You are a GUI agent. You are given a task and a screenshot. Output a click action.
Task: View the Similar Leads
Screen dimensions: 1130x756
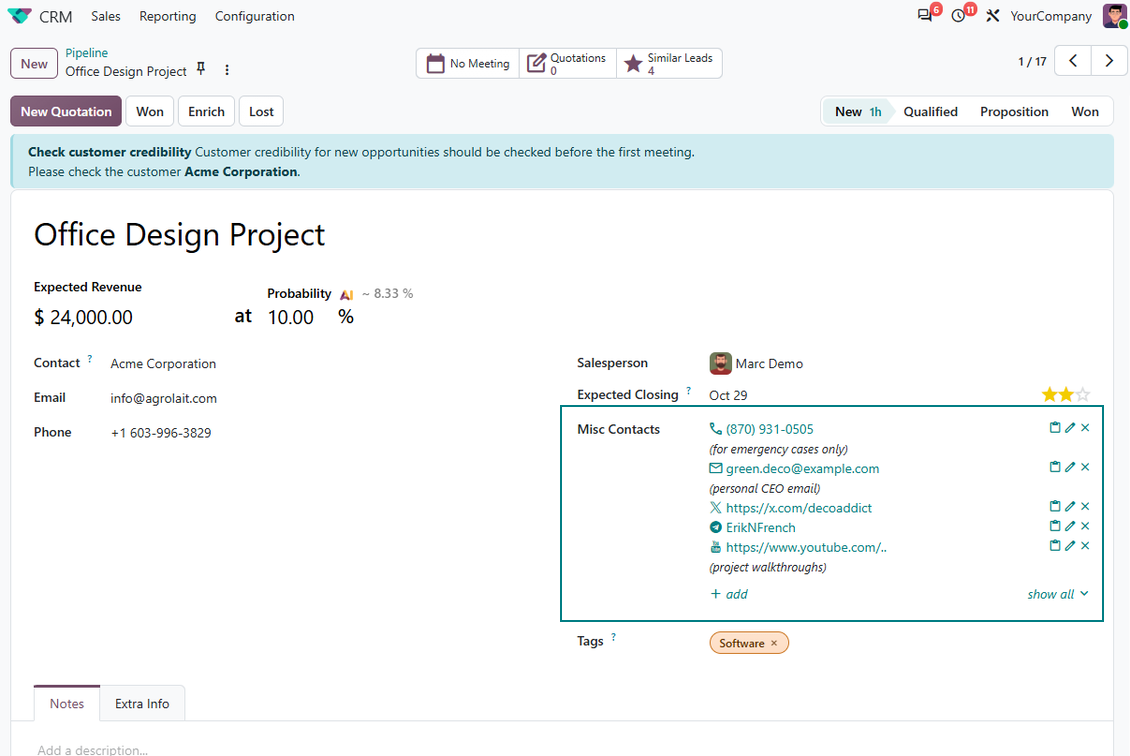(x=669, y=63)
